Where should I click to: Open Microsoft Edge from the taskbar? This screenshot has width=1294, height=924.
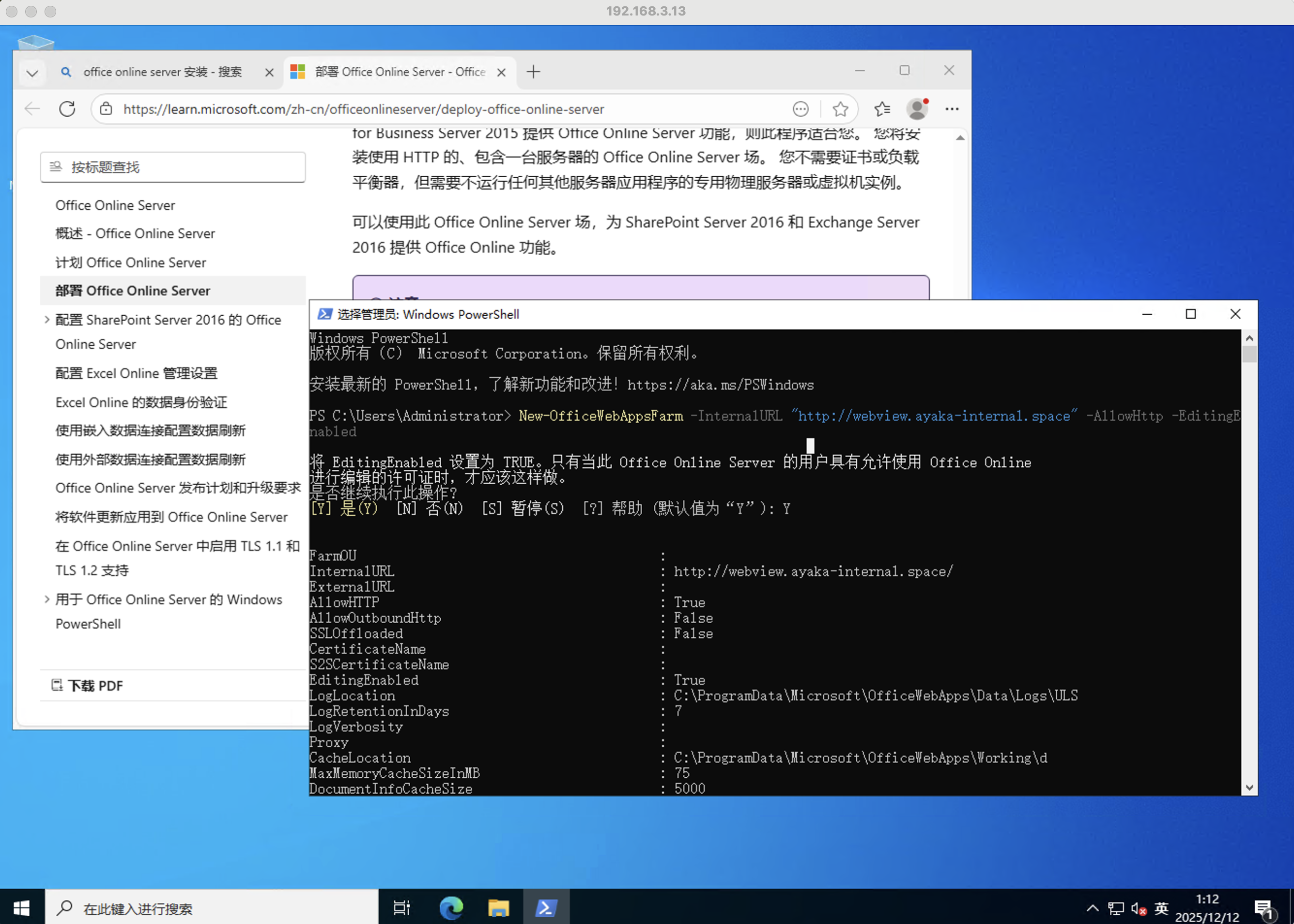click(x=451, y=908)
